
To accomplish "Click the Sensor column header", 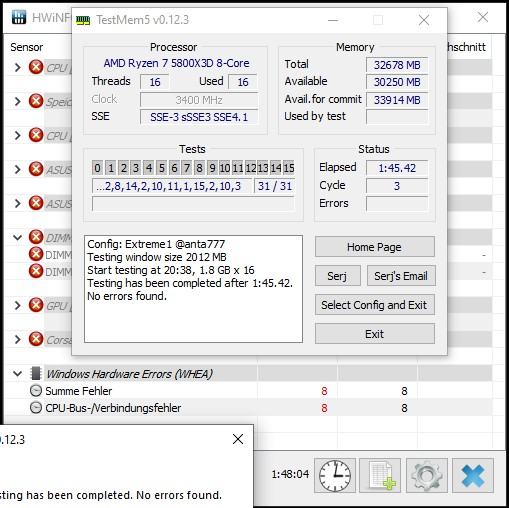I will pos(27,47).
